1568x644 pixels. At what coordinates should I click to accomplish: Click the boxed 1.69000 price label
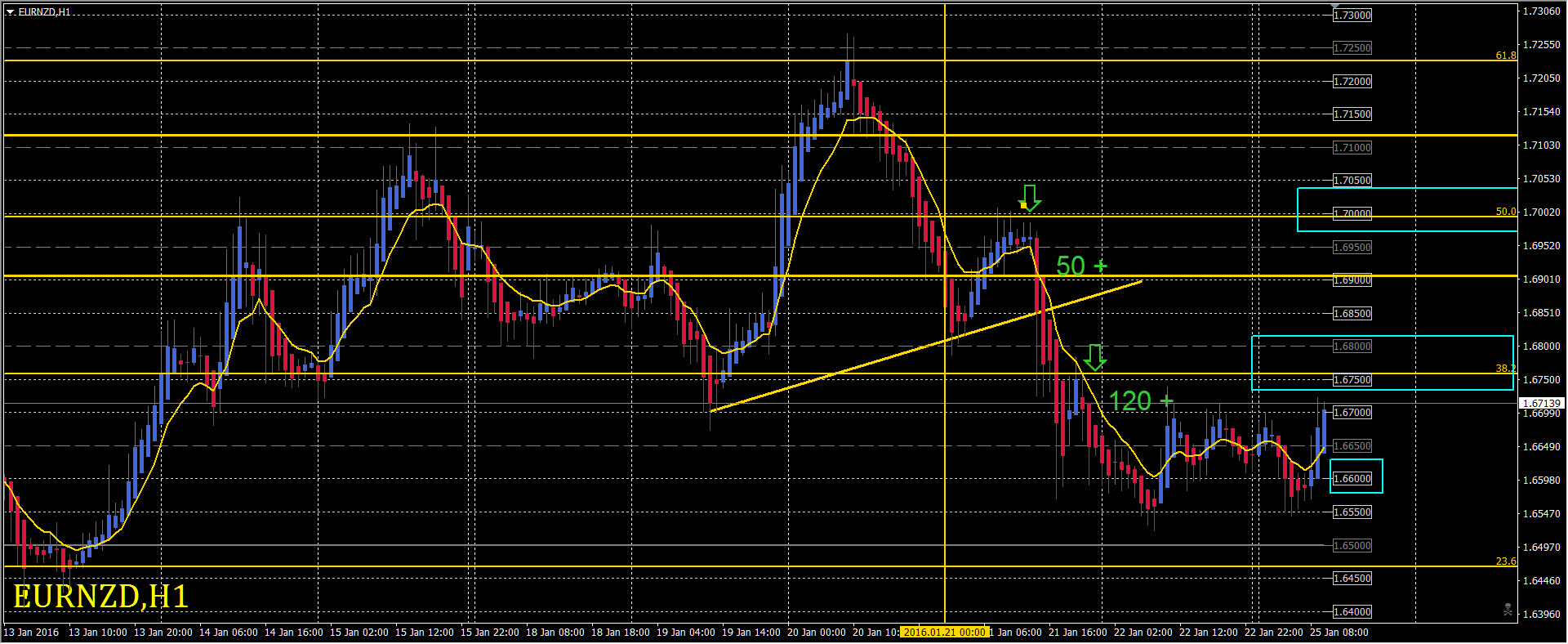click(x=1352, y=280)
